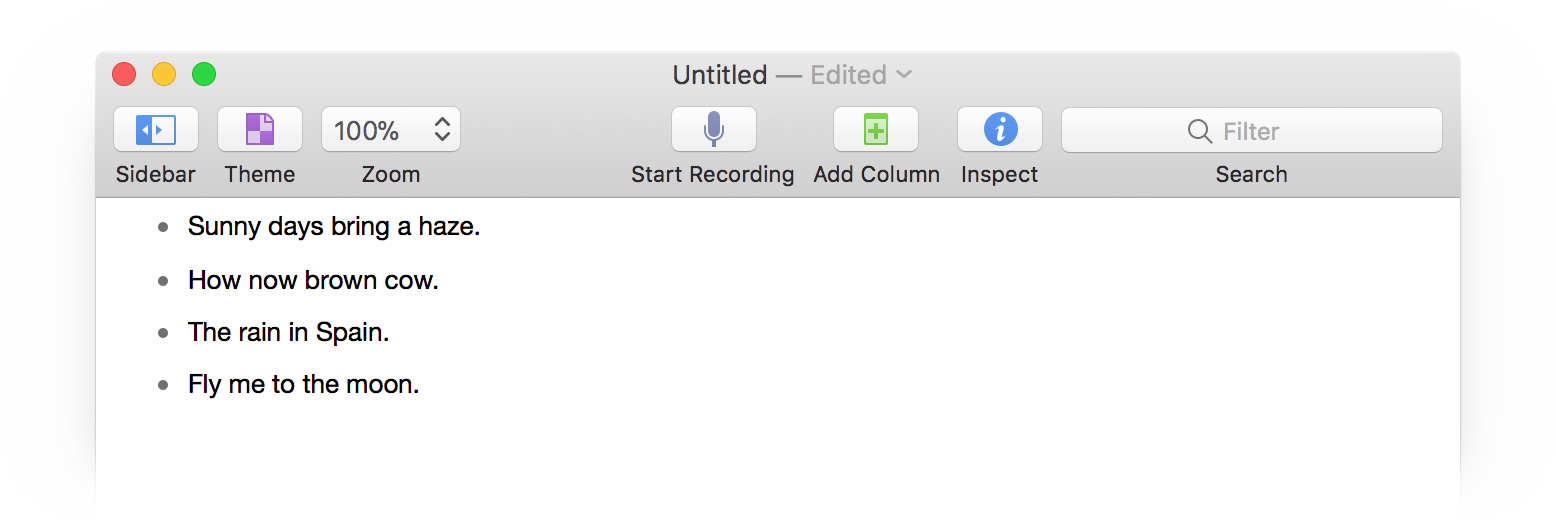1556x528 pixels.
Task: Open the Theme chooser icon
Action: click(x=260, y=130)
